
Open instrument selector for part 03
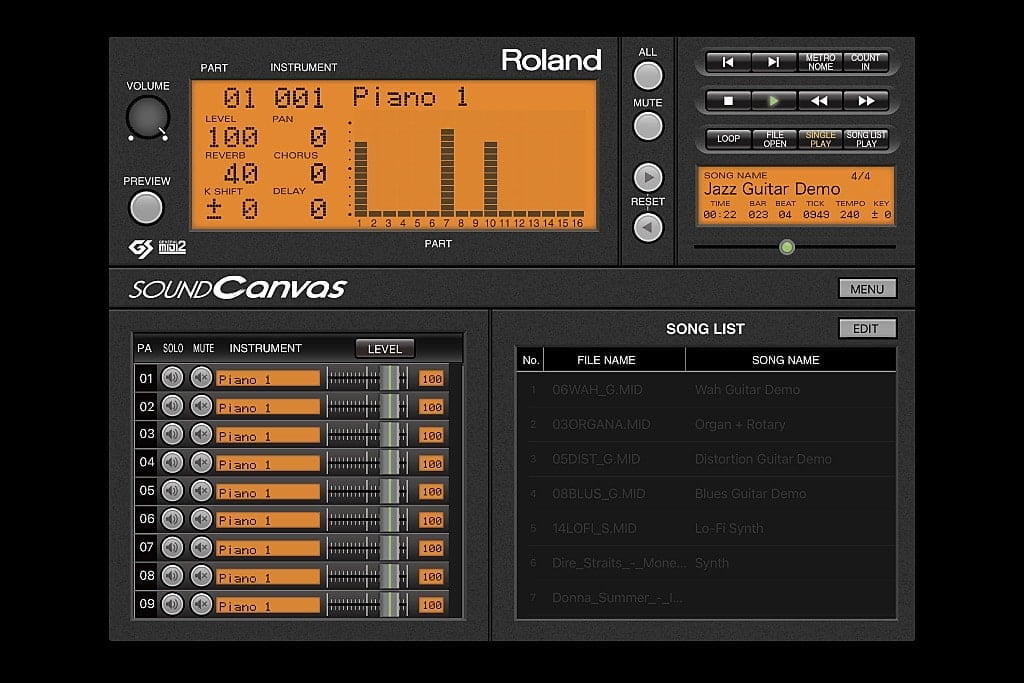(268, 436)
